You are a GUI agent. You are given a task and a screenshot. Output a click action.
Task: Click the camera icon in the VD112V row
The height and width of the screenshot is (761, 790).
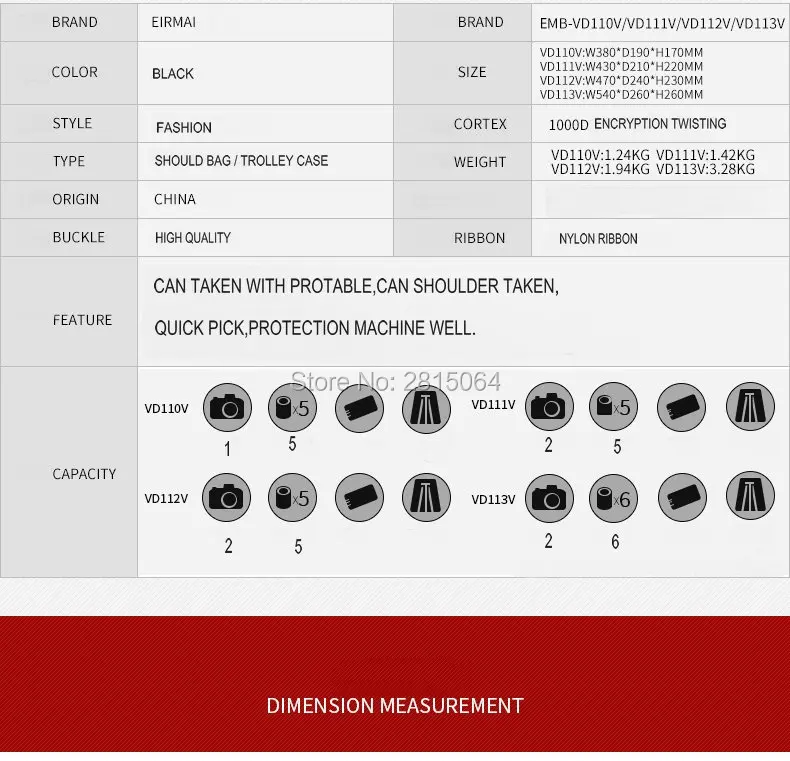point(226,497)
